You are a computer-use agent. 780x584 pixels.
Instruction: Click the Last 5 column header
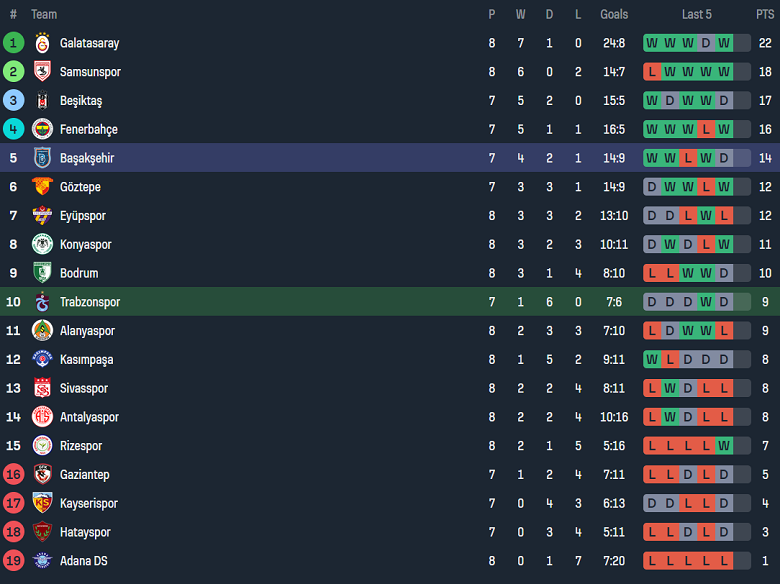point(697,14)
